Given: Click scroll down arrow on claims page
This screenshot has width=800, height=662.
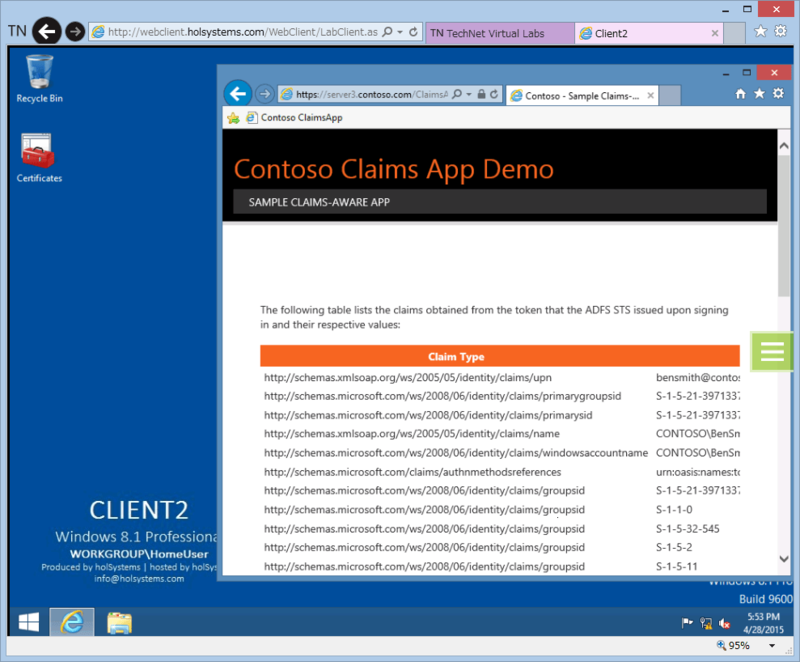Looking at the screenshot, I should pyautogui.click(x=784, y=559).
